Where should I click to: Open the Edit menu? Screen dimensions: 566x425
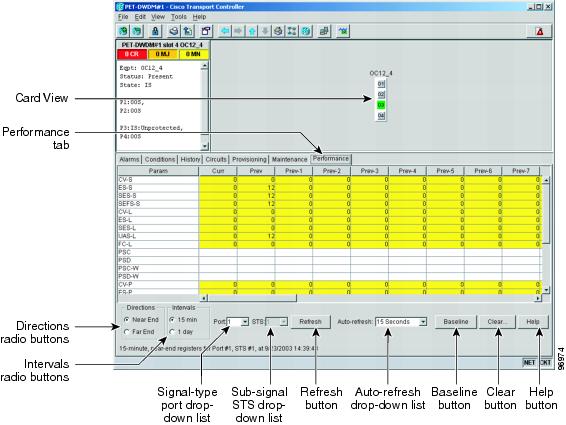click(140, 17)
